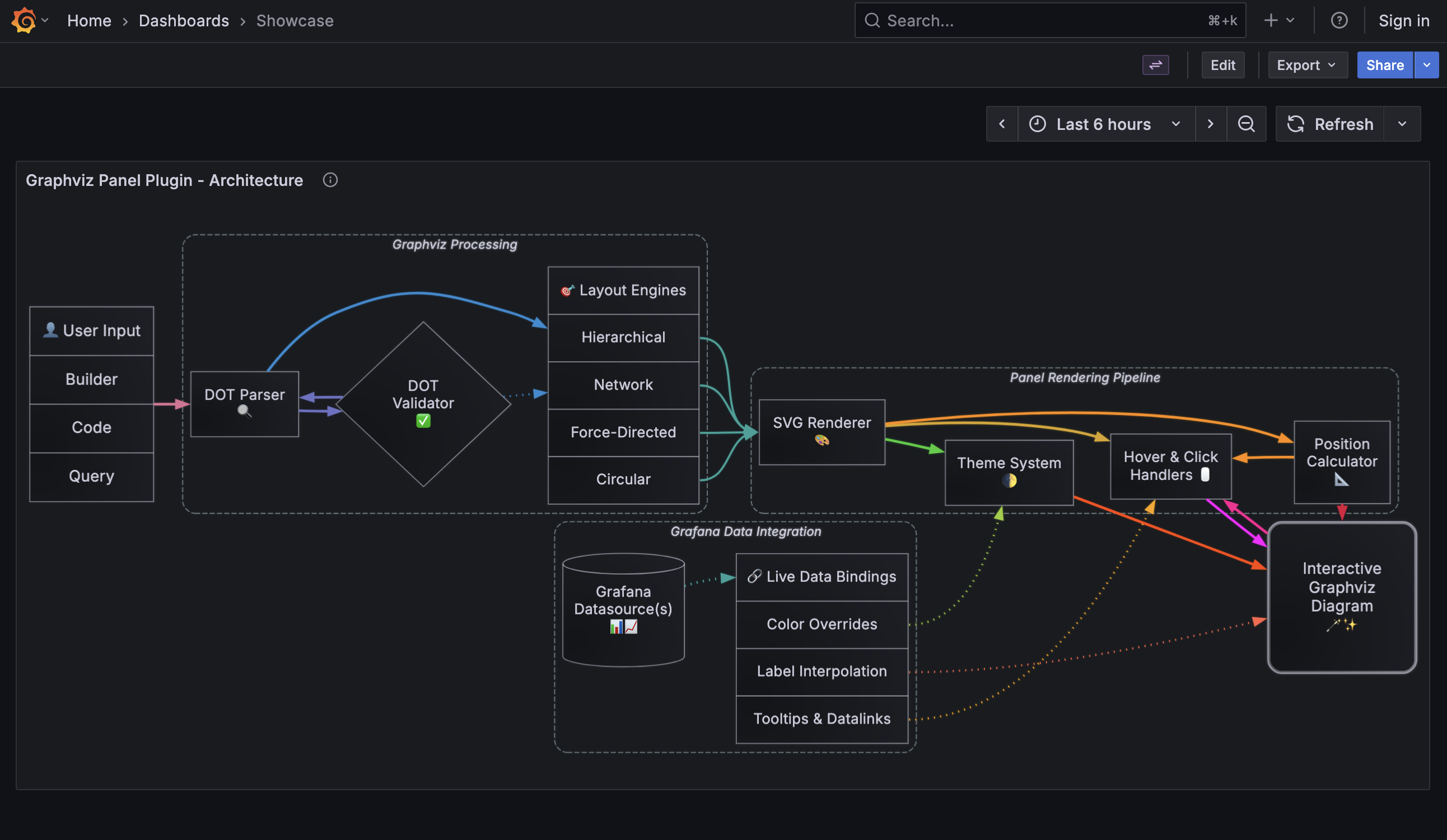Go to Home from the breadcrumb
The height and width of the screenshot is (840, 1447).
pyautogui.click(x=89, y=21)
